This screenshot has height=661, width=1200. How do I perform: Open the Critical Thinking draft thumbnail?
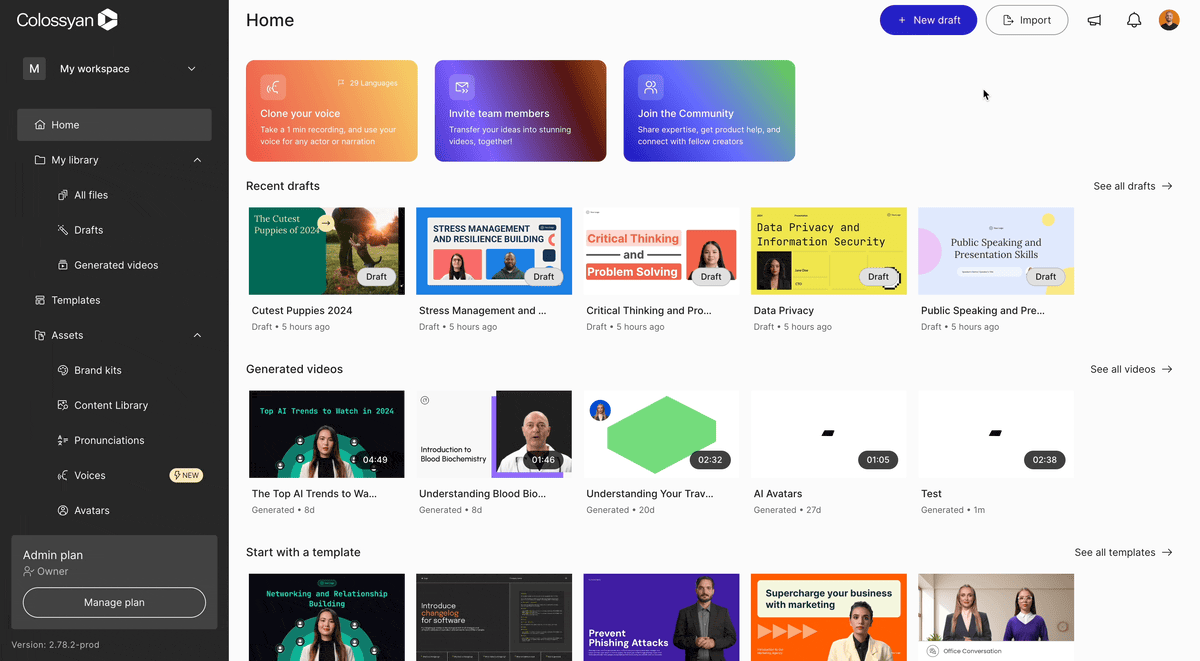pyautogui.click(x=661, y=251)
